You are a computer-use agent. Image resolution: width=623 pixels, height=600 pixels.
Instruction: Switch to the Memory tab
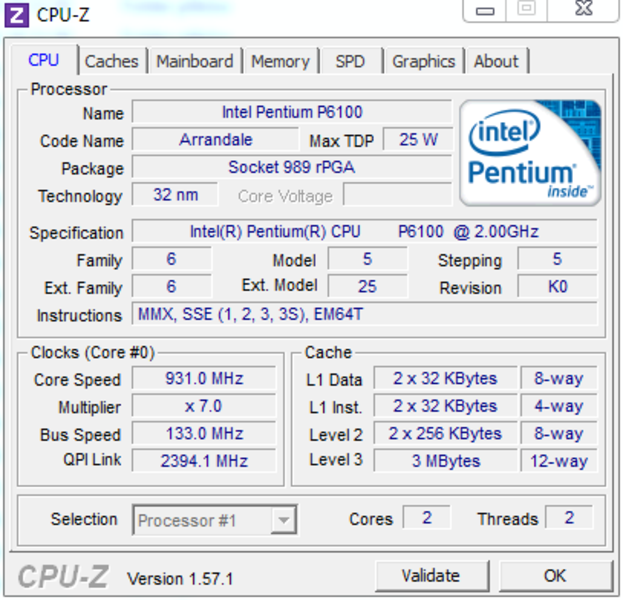(x=281, y=62)
